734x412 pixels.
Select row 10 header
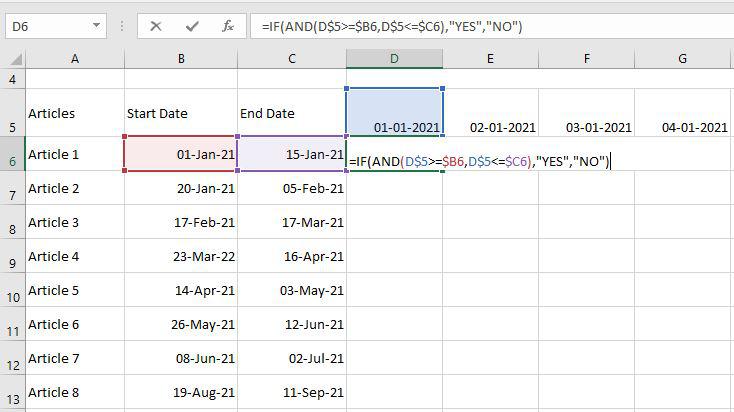(x=13, y=290)
